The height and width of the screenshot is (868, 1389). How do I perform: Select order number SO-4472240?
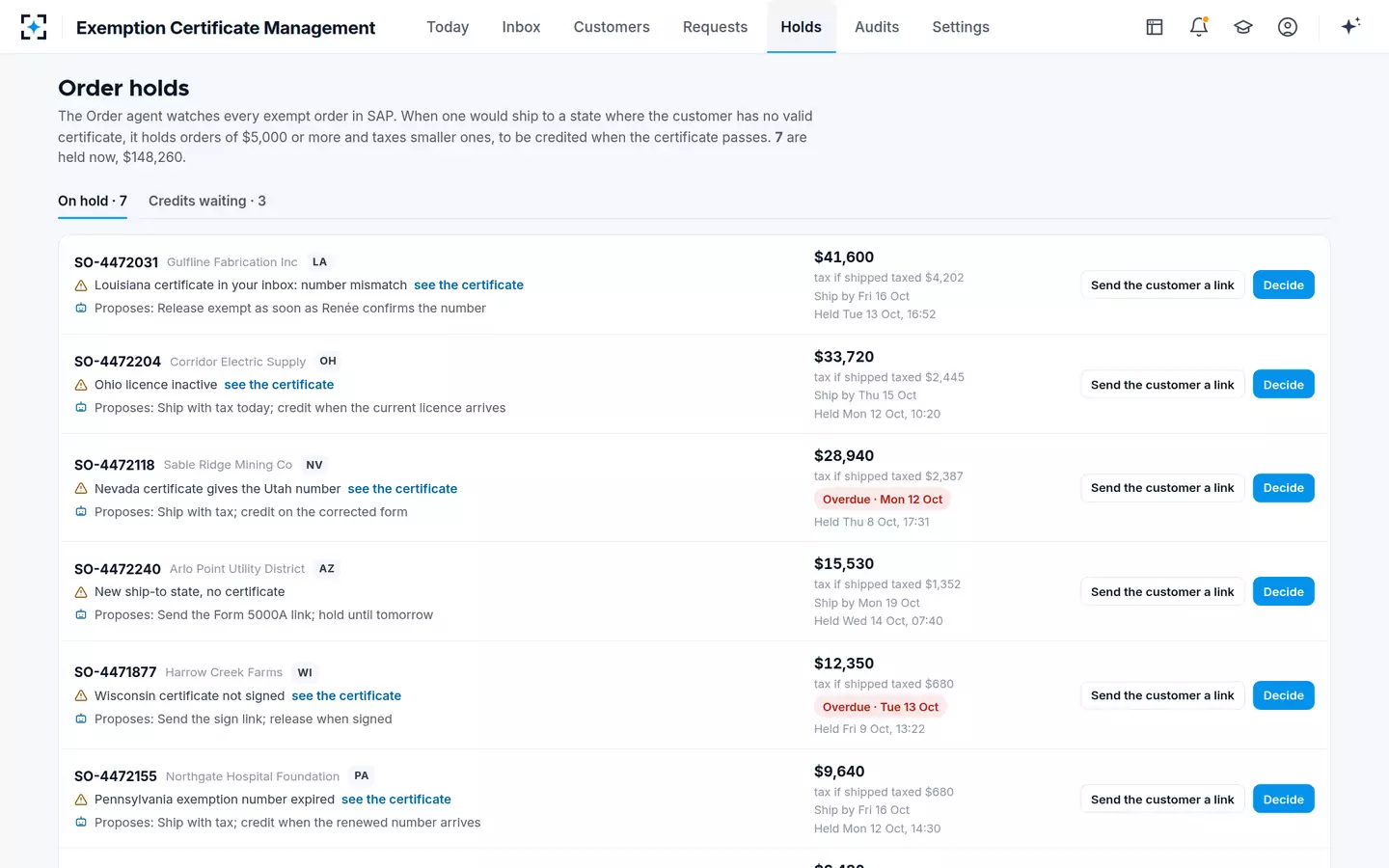pos(118,569)
